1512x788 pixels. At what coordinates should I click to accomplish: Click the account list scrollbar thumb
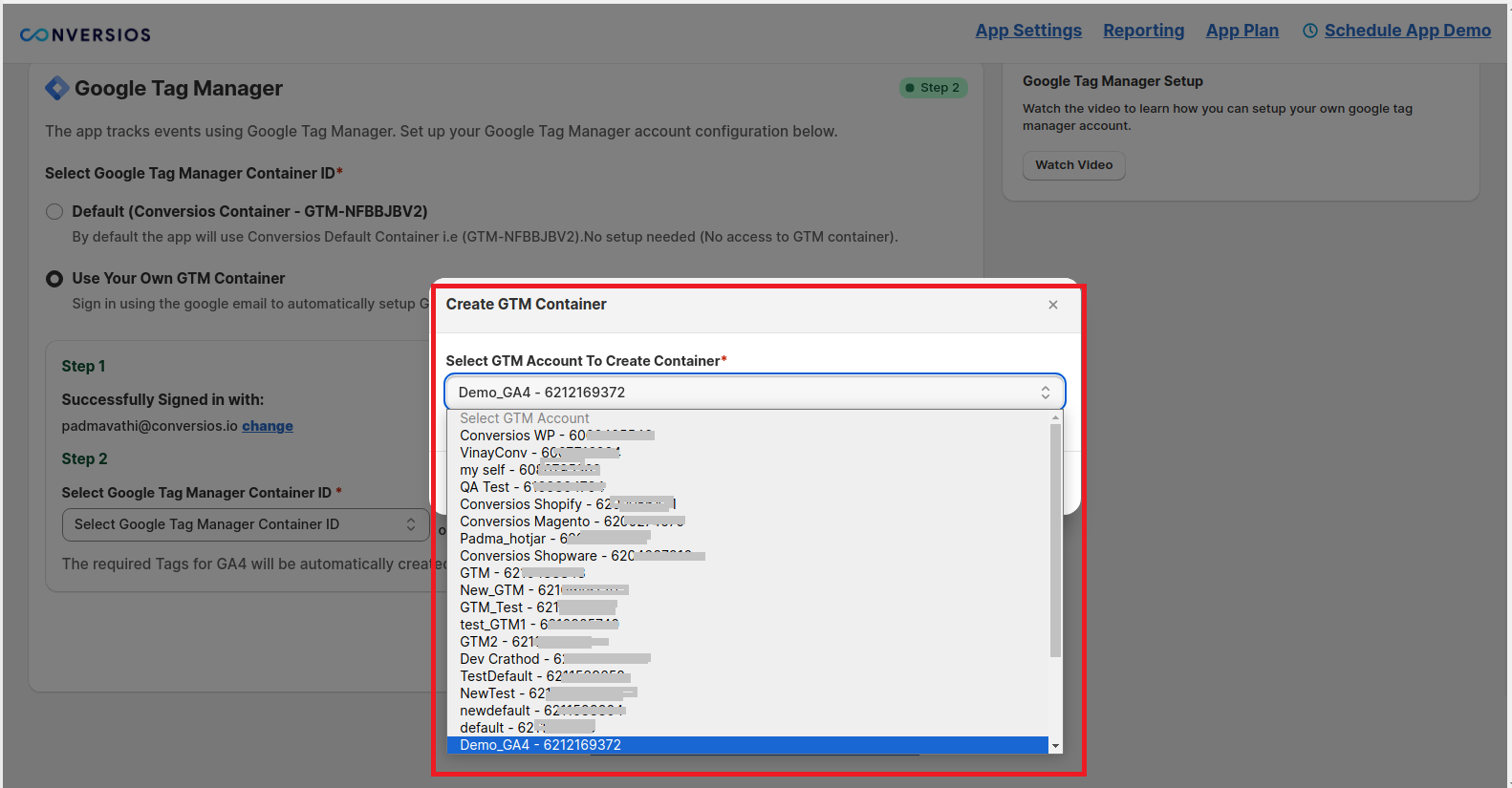[x=1055, y=540]
